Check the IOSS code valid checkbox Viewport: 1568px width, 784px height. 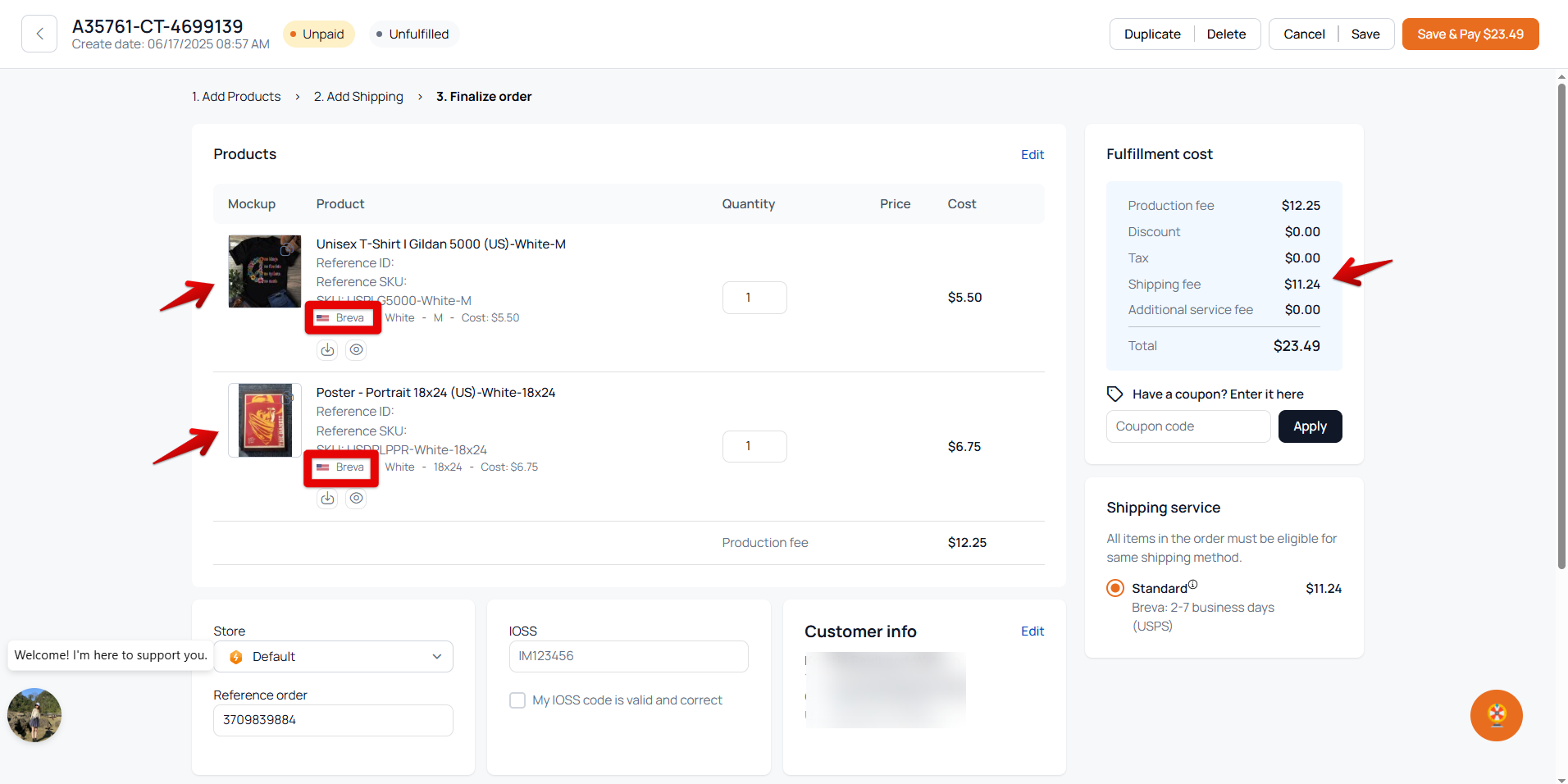click(x=517, y=700)
